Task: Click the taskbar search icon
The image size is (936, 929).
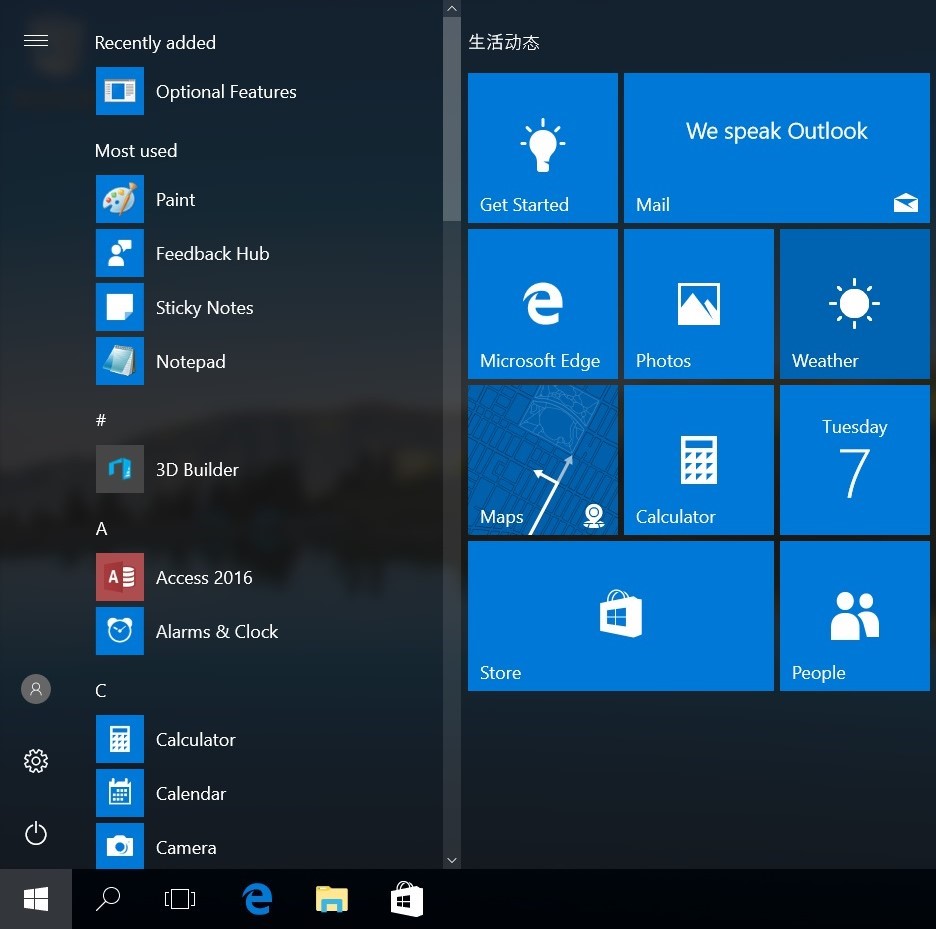Action: click(x=108, y=899)
